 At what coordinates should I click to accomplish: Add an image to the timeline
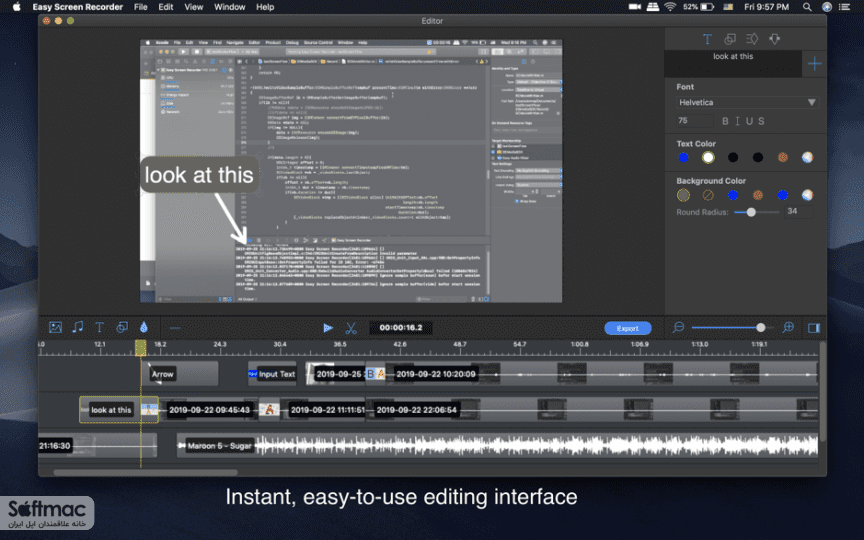point(56,327)
